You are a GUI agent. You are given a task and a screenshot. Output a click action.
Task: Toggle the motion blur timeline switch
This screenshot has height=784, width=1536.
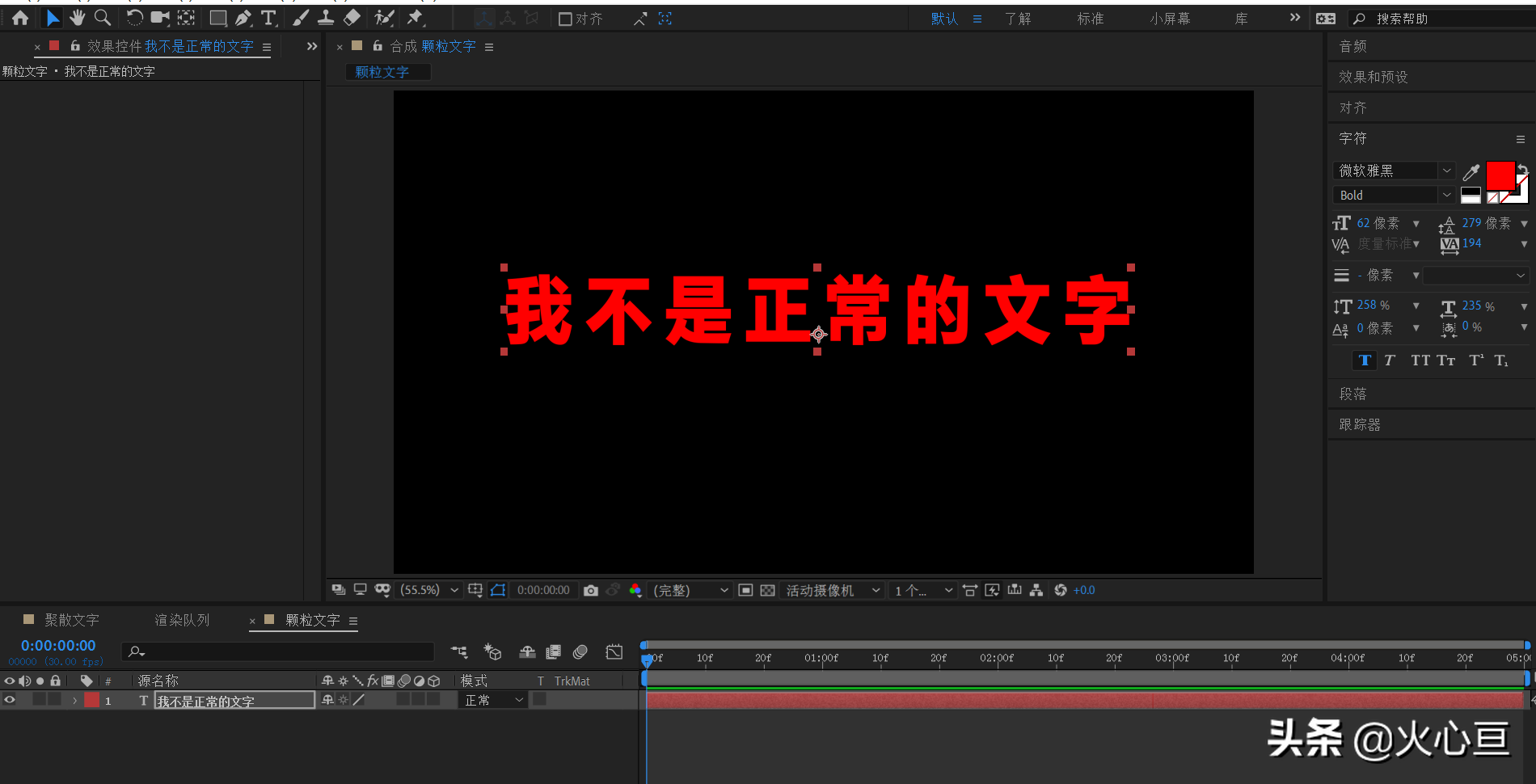[x=580, y=651]
